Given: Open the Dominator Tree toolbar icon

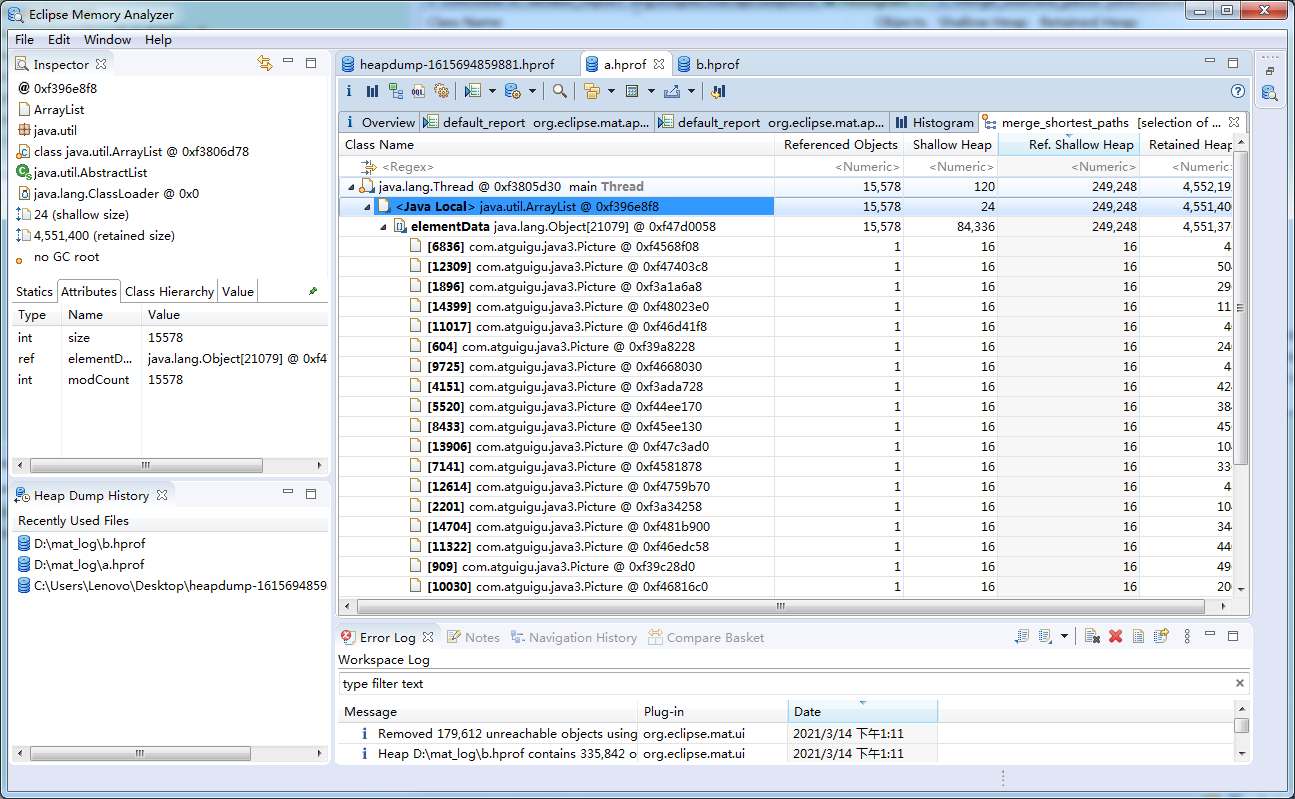Looking at the screenshot, I should [395, 91].
